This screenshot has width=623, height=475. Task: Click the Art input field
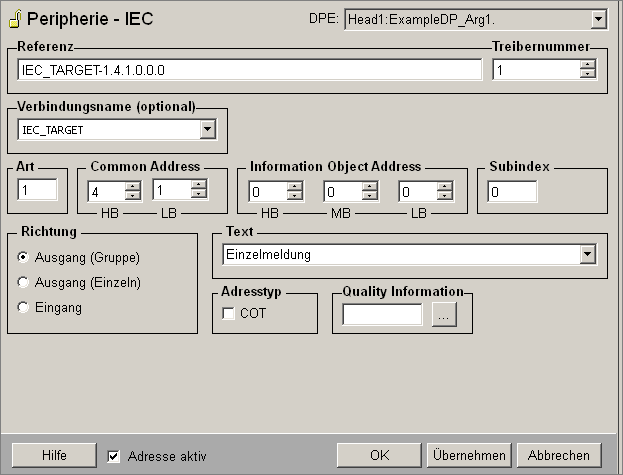37,190
